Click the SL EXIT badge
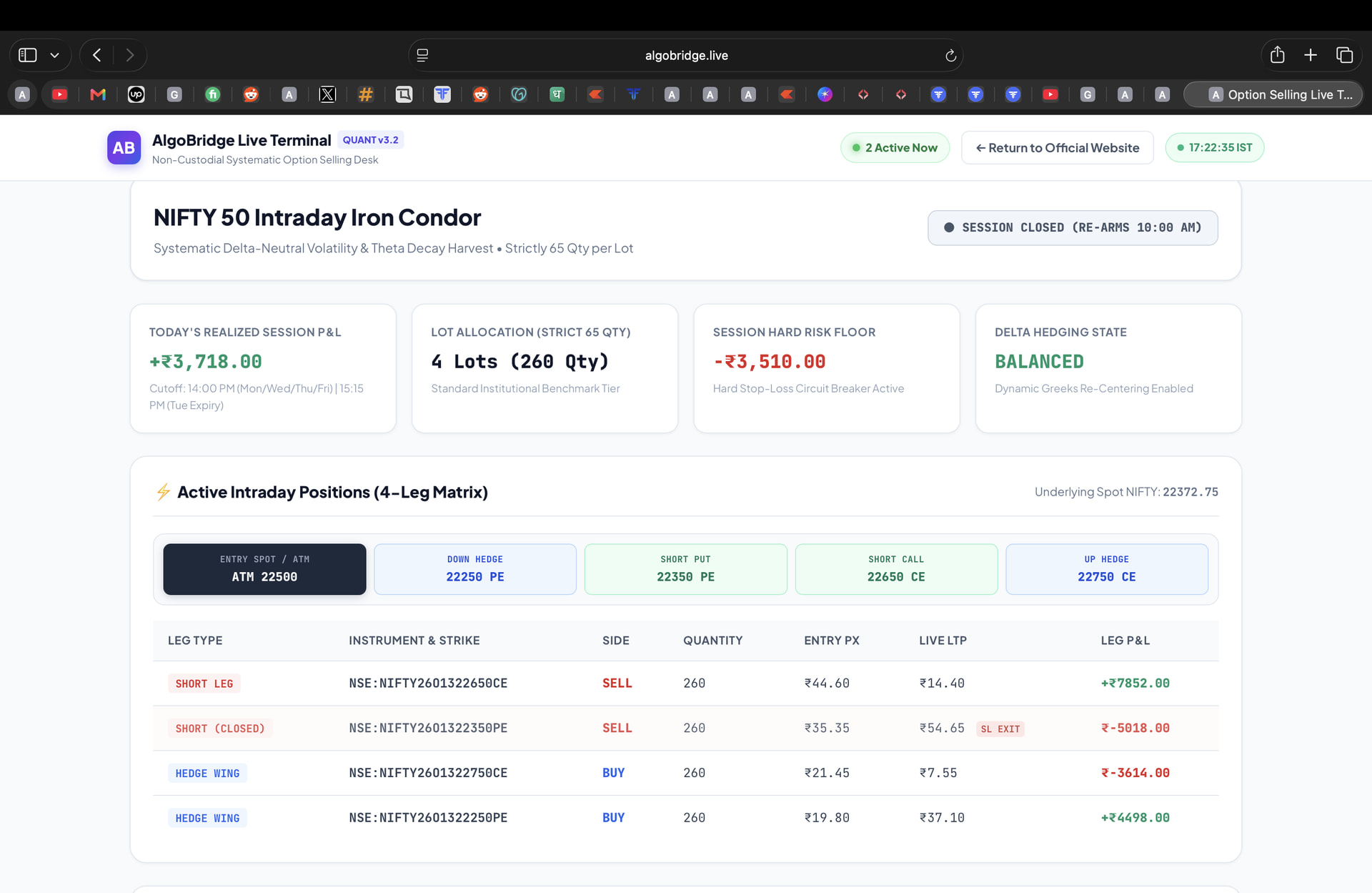Viewport: 1372px width, 893px height. 1000,729
